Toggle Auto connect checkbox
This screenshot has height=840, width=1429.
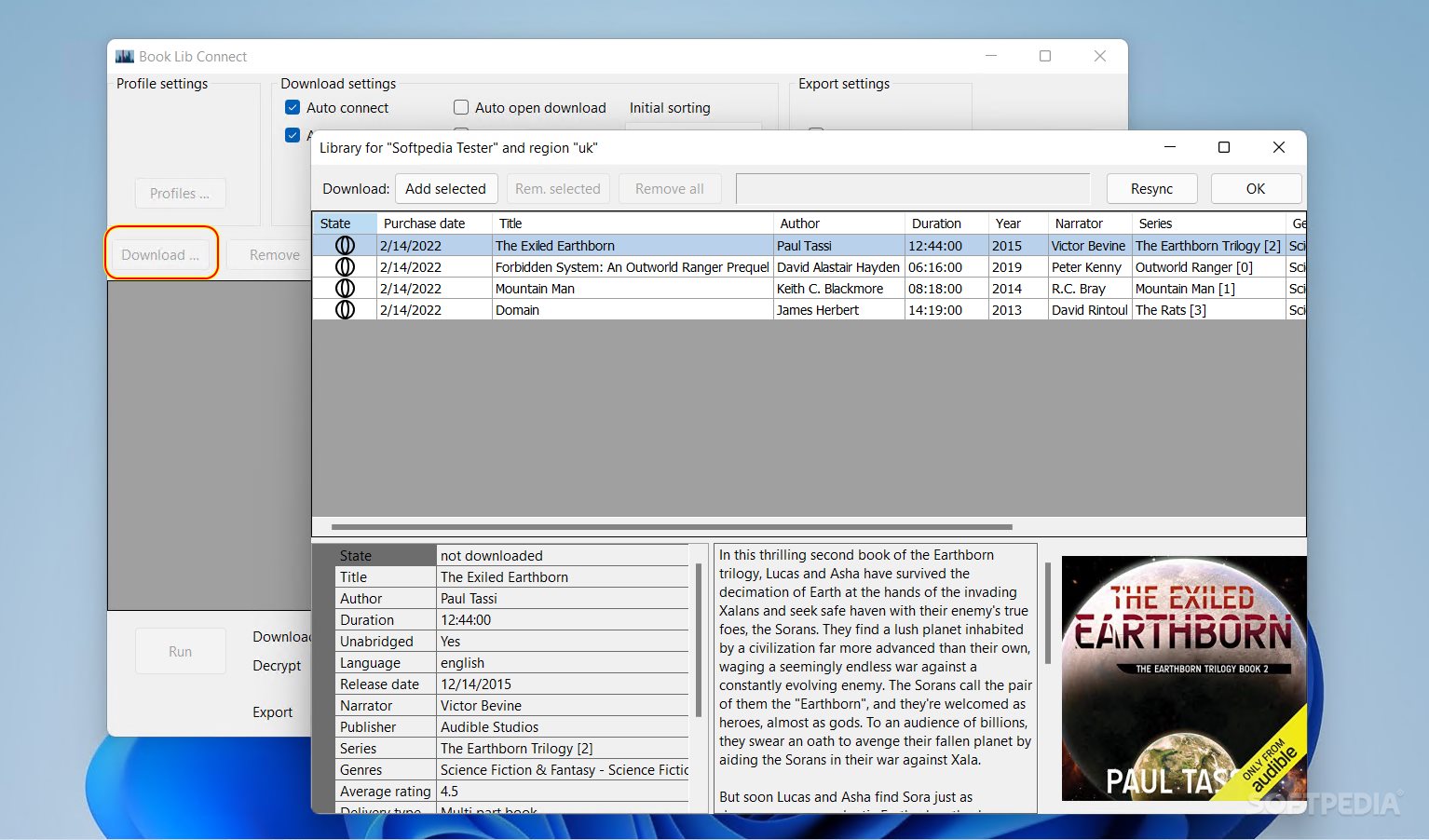[293, 107]
